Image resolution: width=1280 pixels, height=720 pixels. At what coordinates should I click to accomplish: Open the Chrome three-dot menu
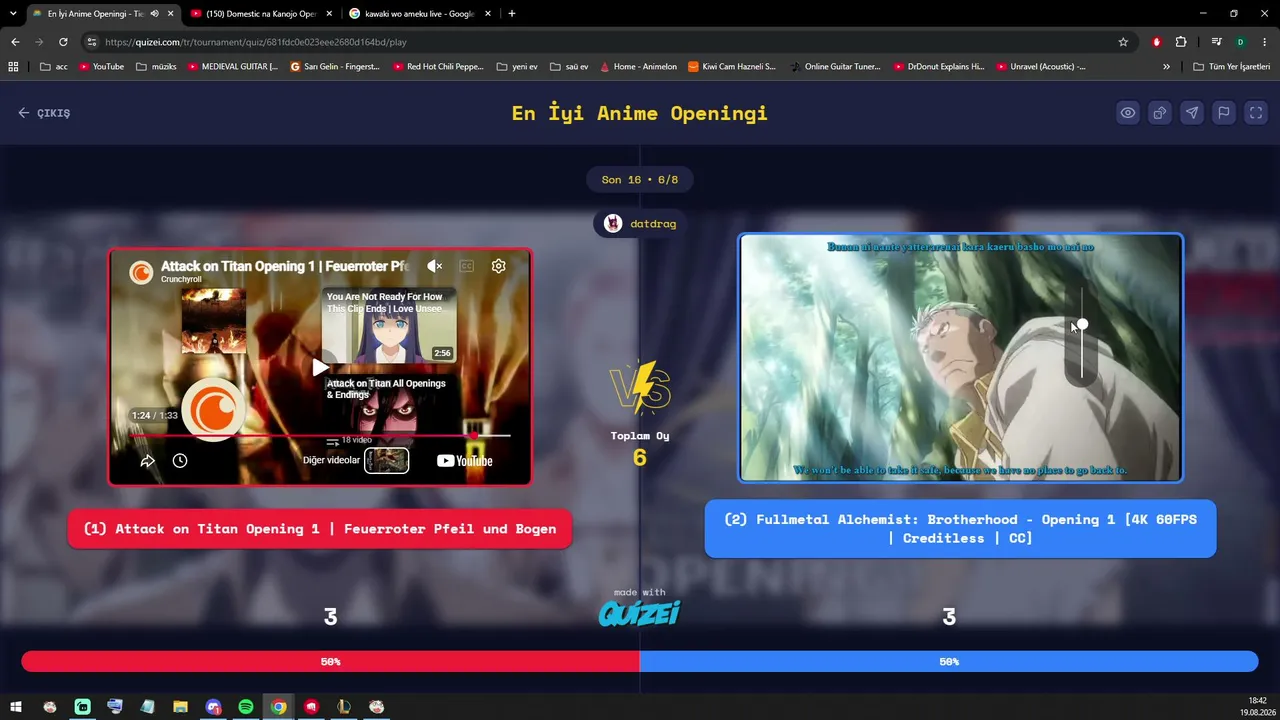[x=1264, y=42]
